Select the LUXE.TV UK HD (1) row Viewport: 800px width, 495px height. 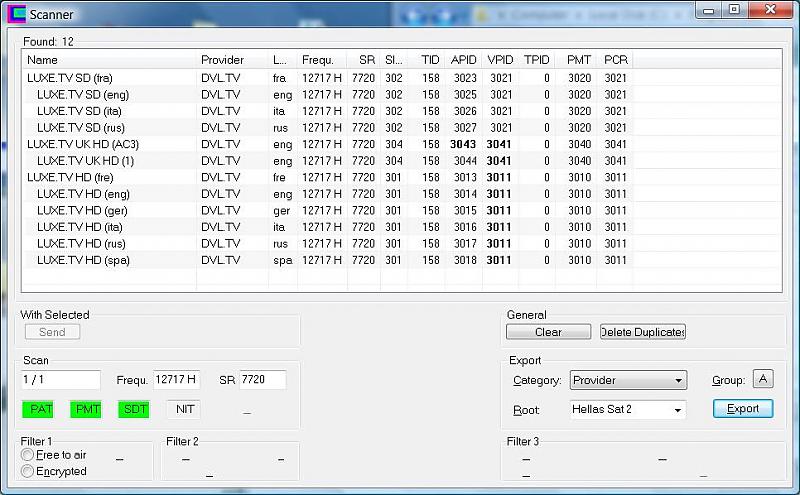pyautogui.click(x=328, y=161)
